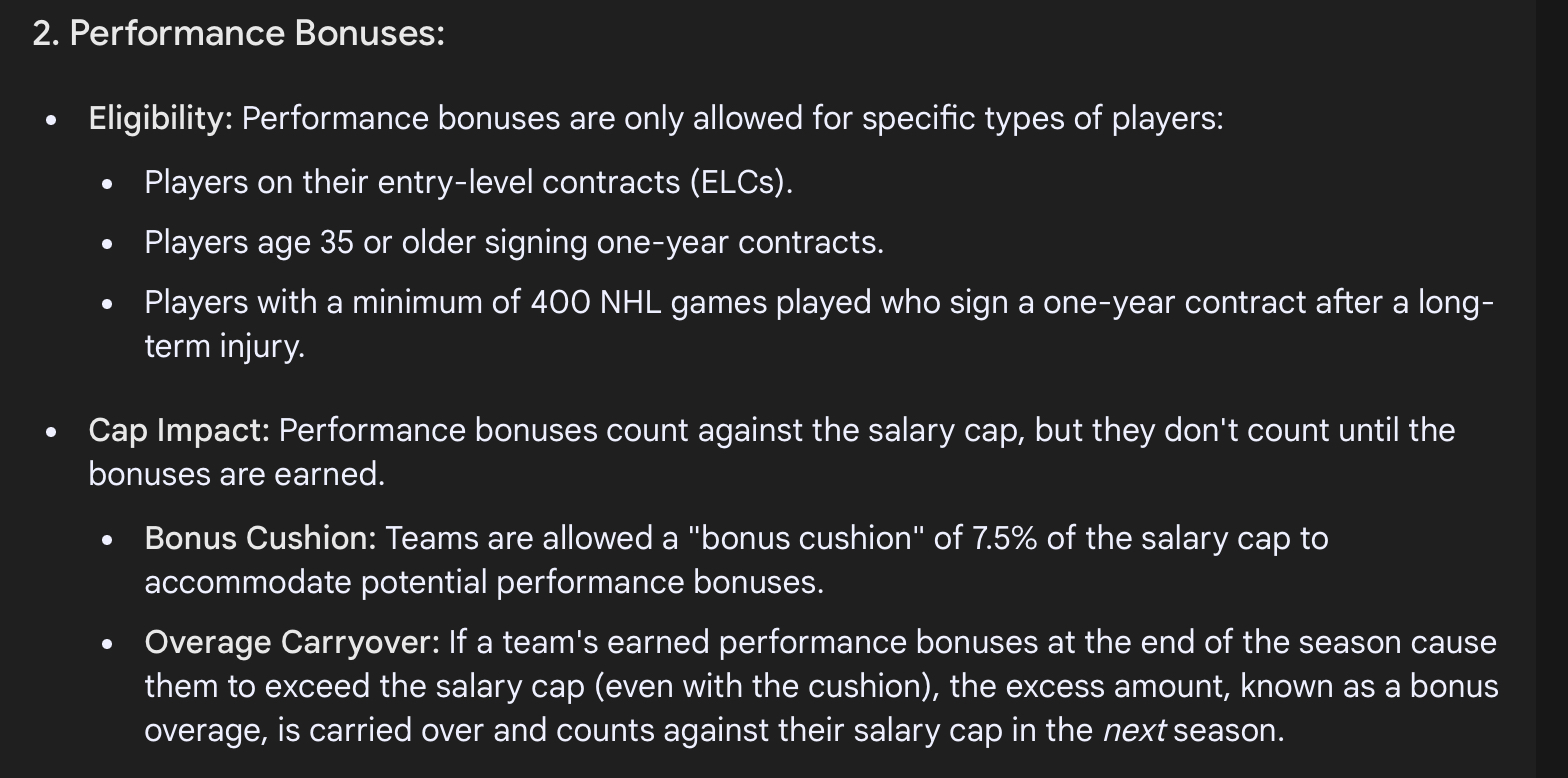Click the italic word 'next'
Viewport: 1568px width, 778px height.
[1134, 730]
